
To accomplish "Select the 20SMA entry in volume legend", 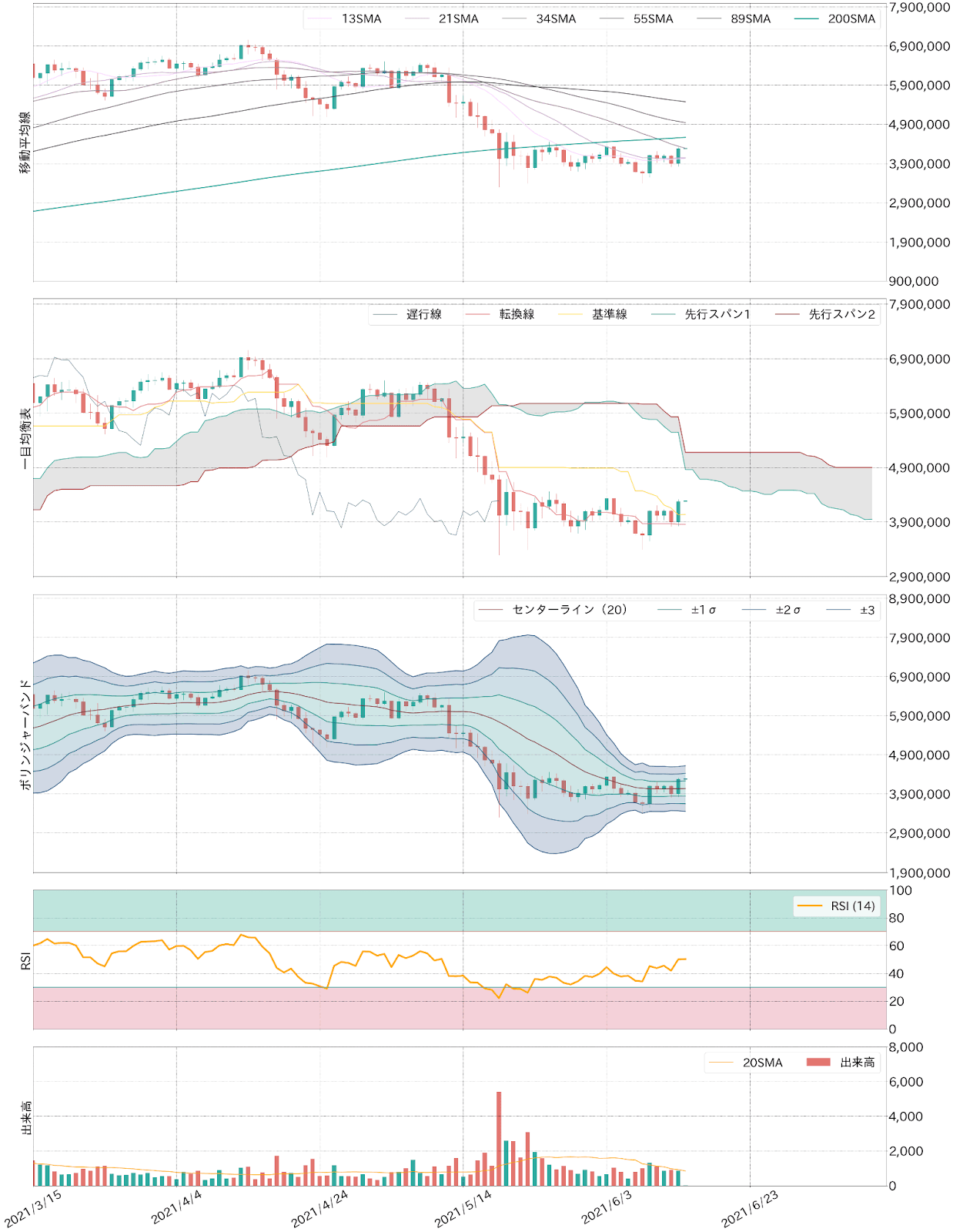I will (762, 1063).
